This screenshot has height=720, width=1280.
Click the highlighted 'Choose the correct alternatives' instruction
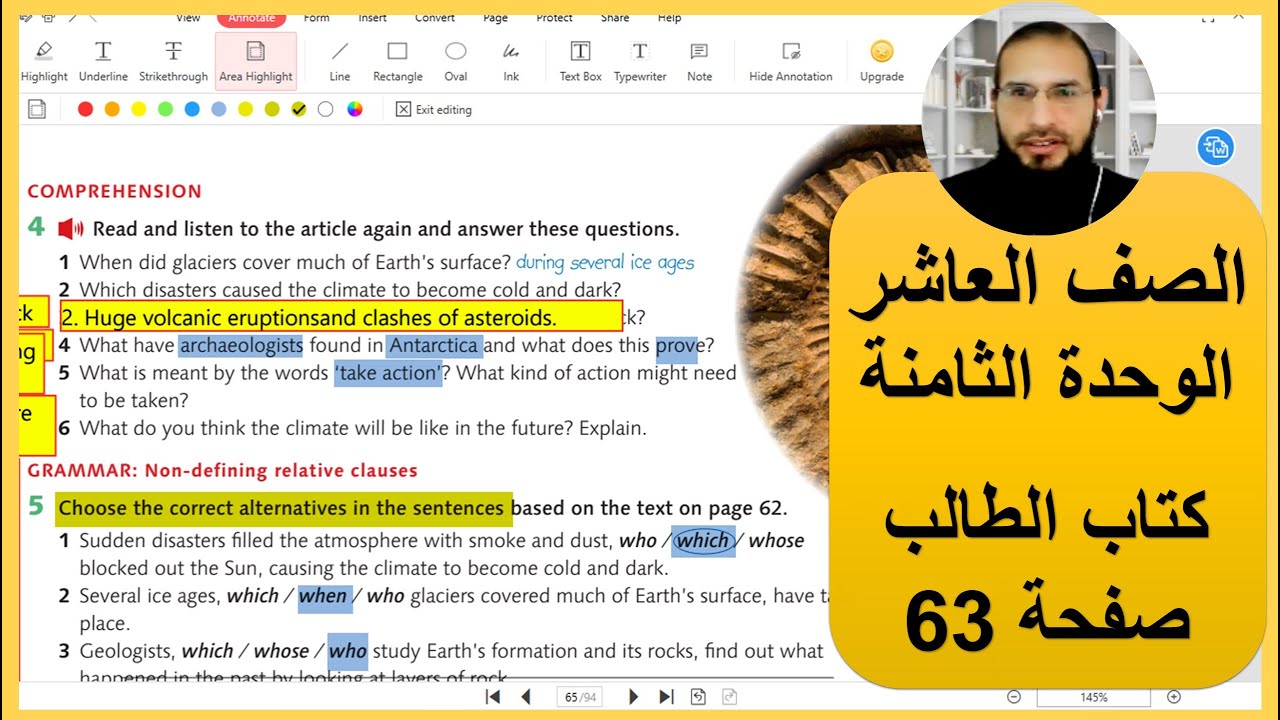pos(283,508)
